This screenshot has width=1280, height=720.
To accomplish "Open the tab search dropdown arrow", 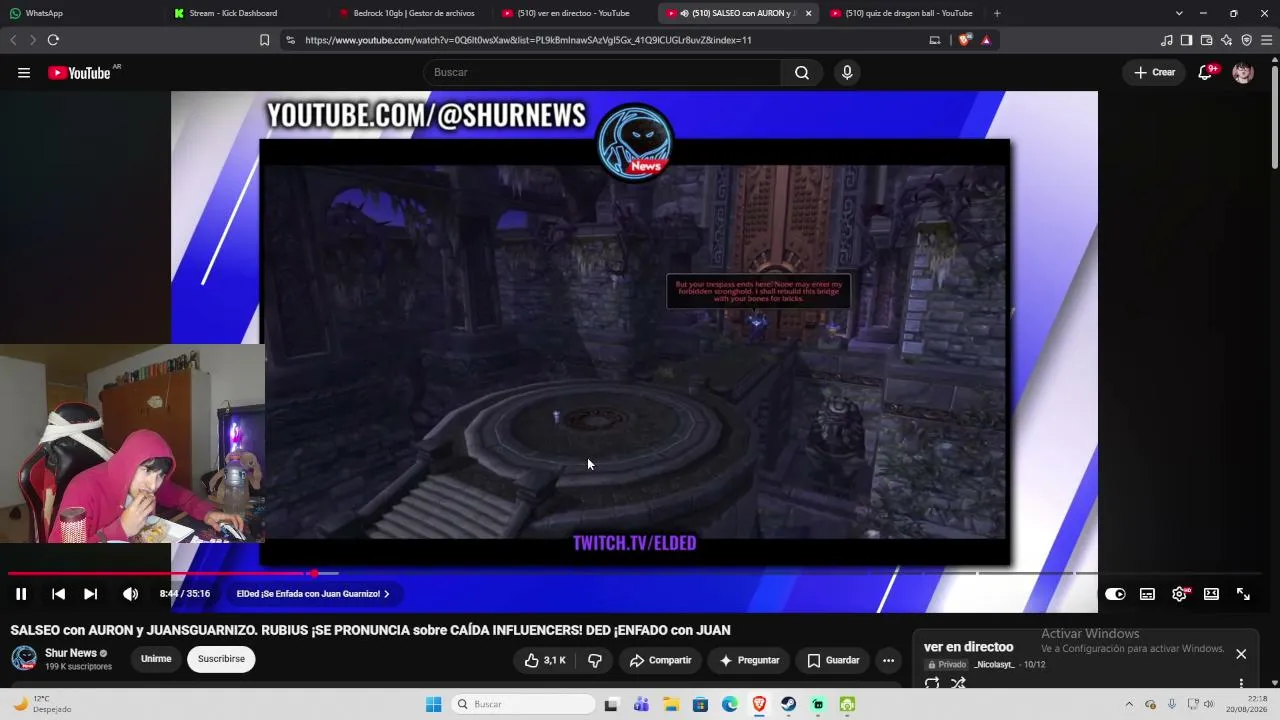I will (x=1179, y=13).
